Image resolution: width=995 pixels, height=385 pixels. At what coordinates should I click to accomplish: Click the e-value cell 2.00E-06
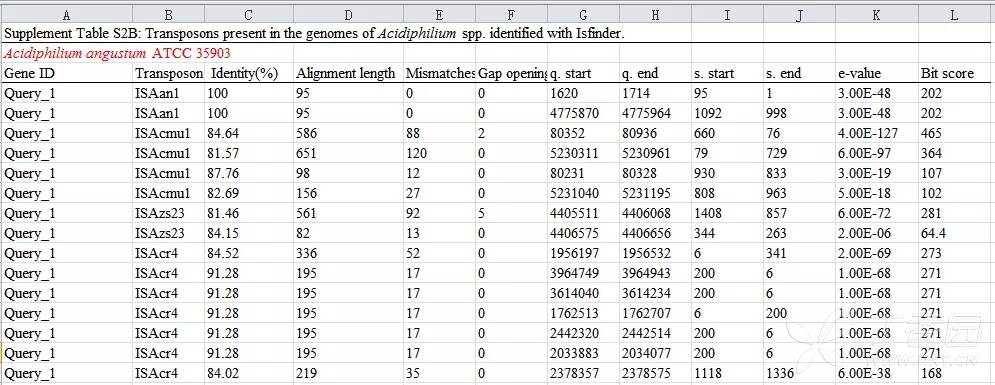[x=876, y=233]
